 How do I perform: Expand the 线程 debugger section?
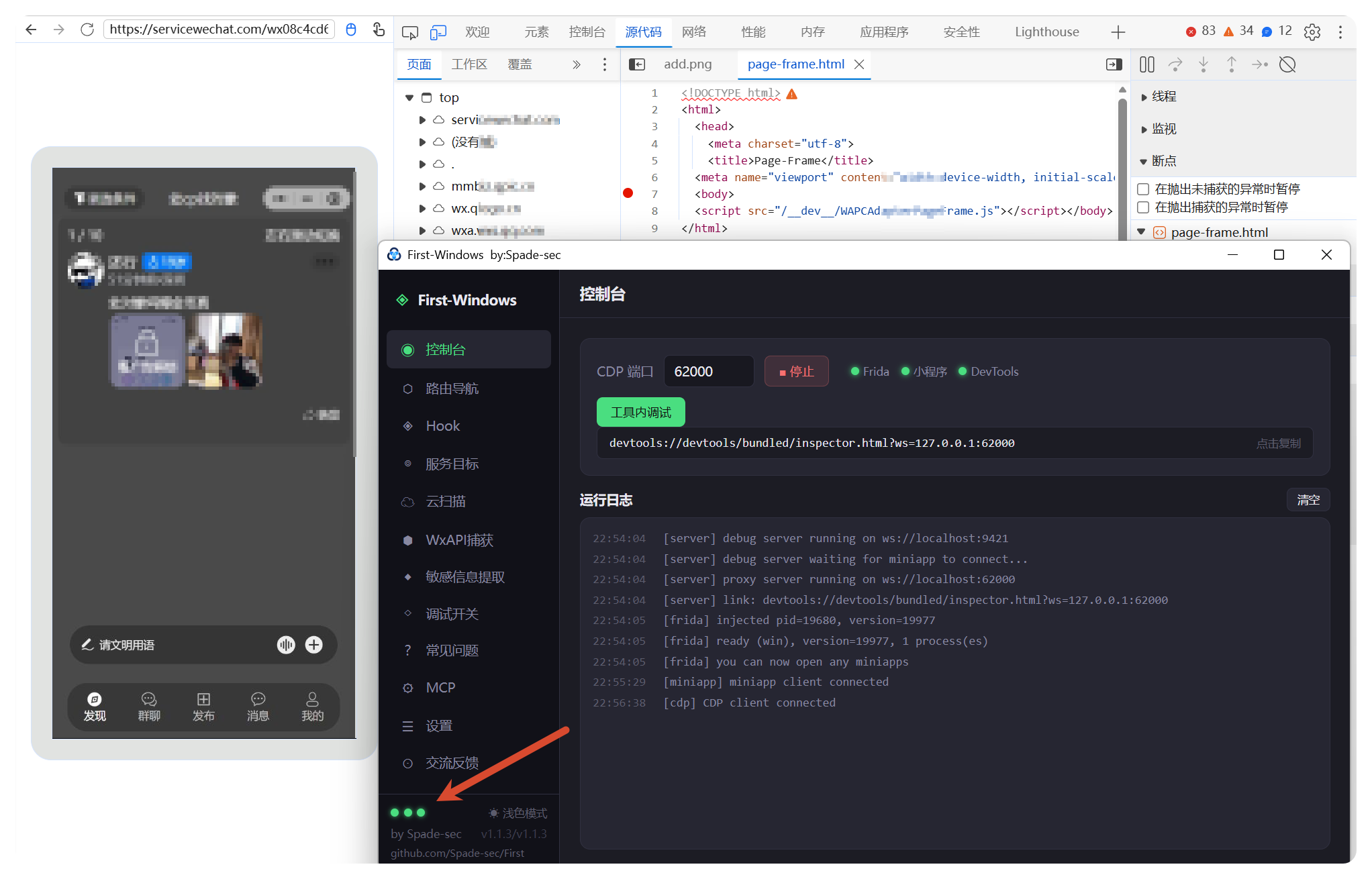click(1144, 97)
